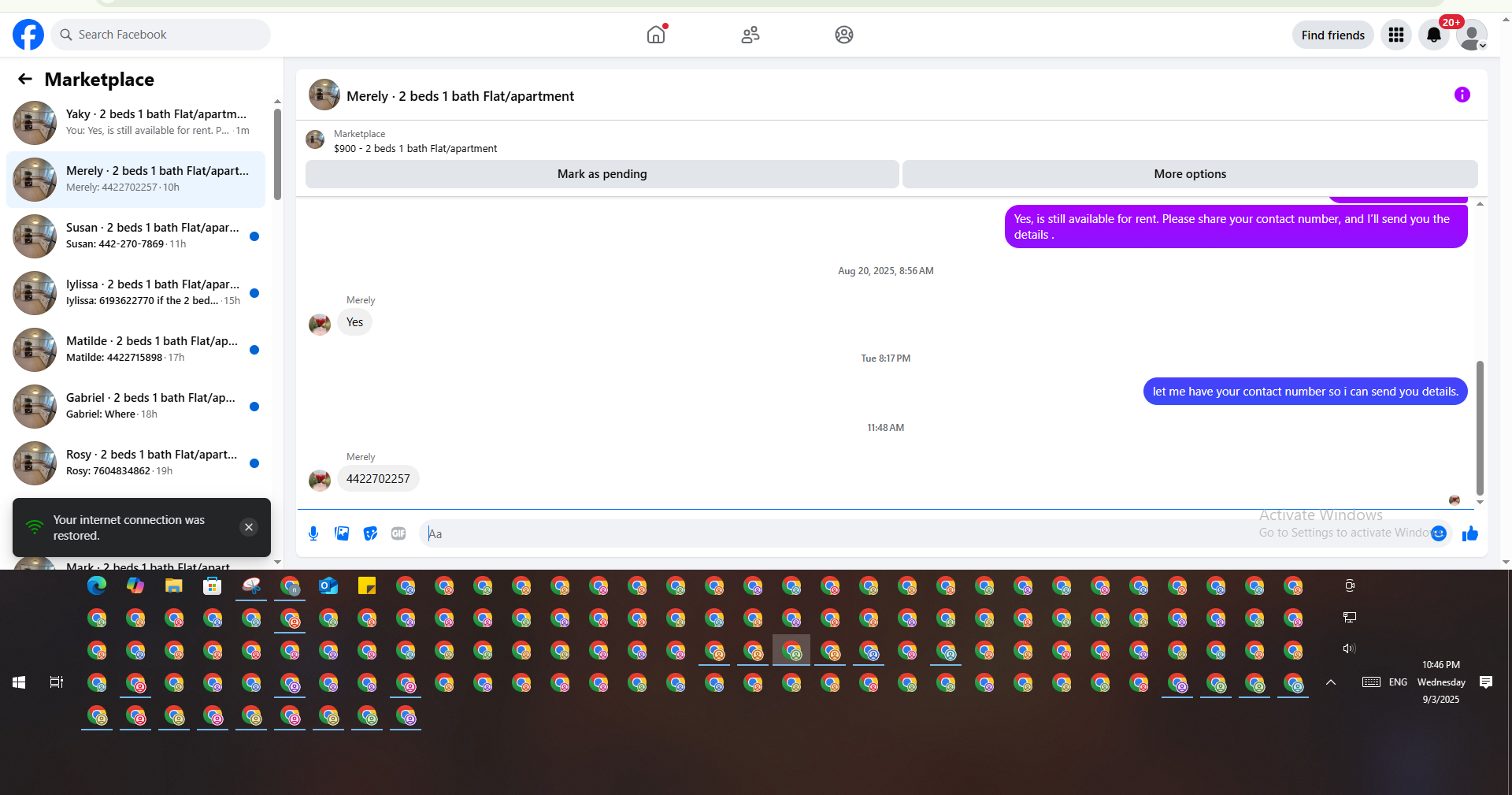
Task: Attach a photo using the image icon
Action: coord(342,533)
